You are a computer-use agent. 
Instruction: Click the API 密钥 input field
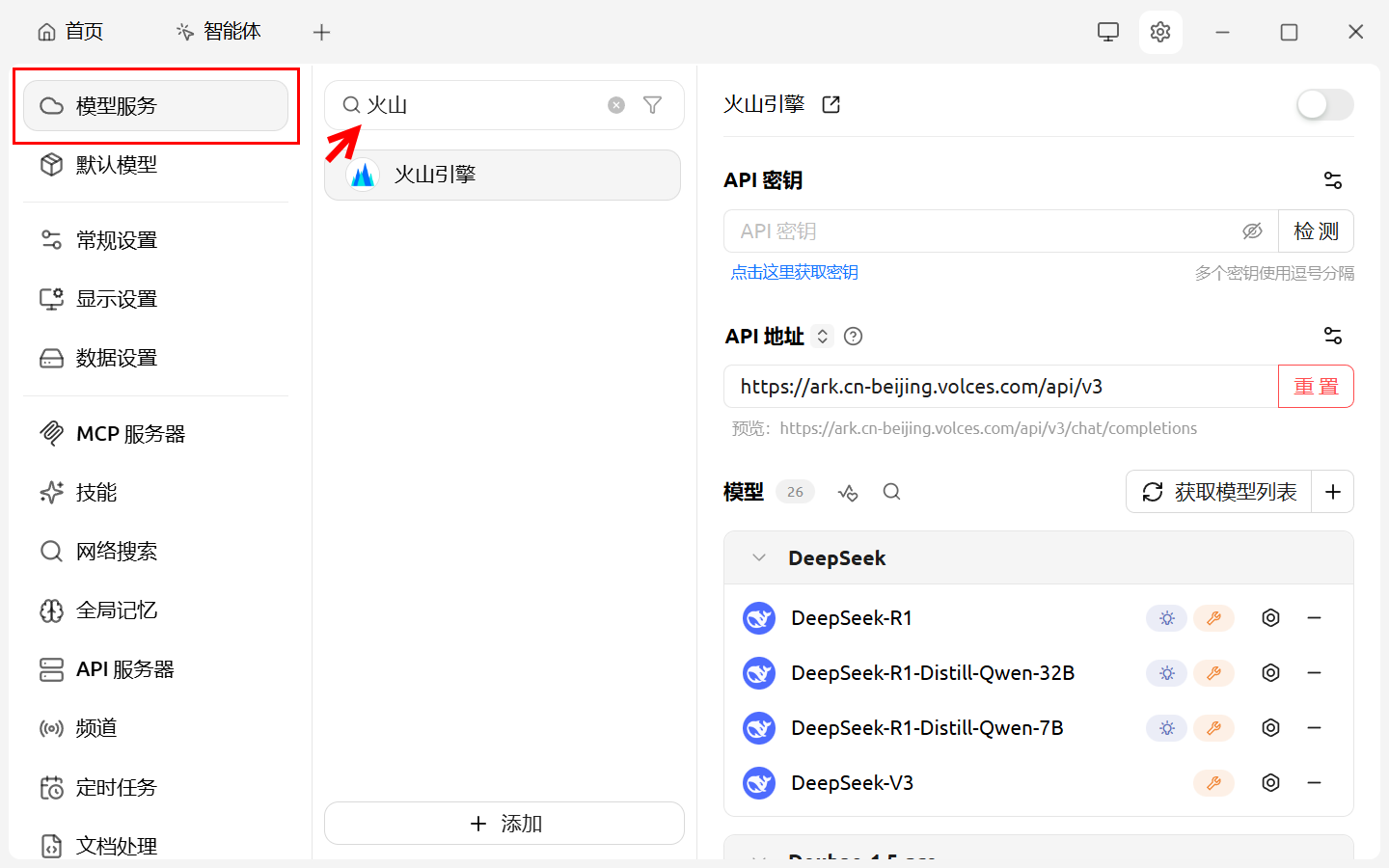click(984, 231)
